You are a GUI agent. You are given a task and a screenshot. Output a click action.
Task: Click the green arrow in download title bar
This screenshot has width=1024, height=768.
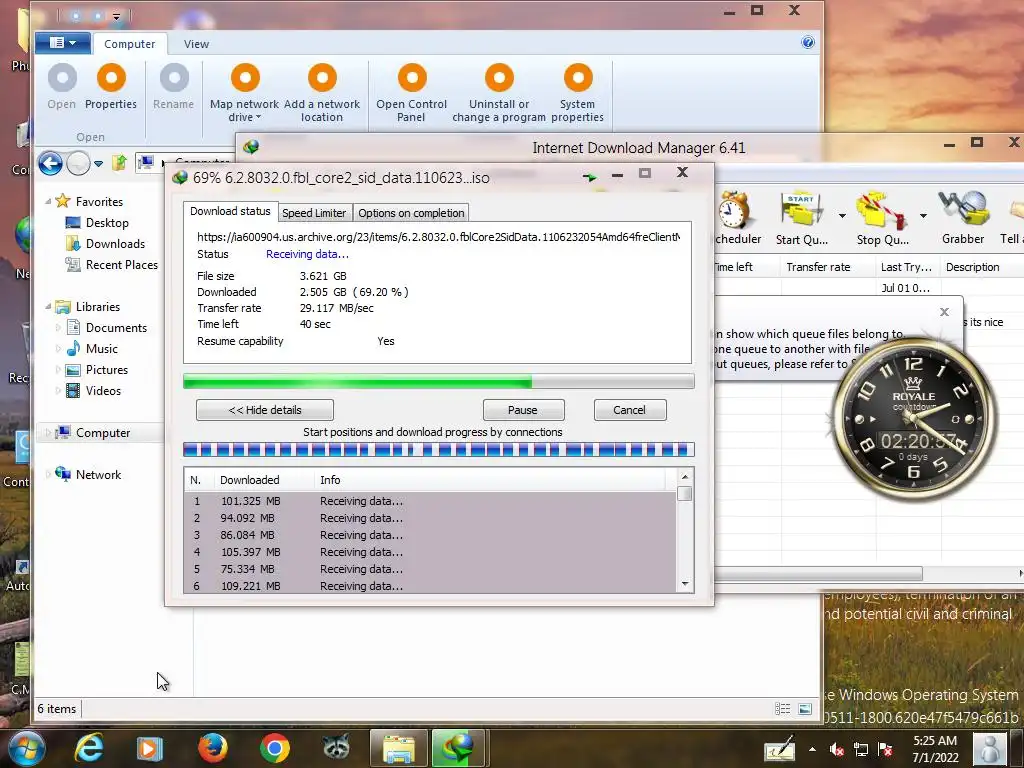[x=590, y=176]
